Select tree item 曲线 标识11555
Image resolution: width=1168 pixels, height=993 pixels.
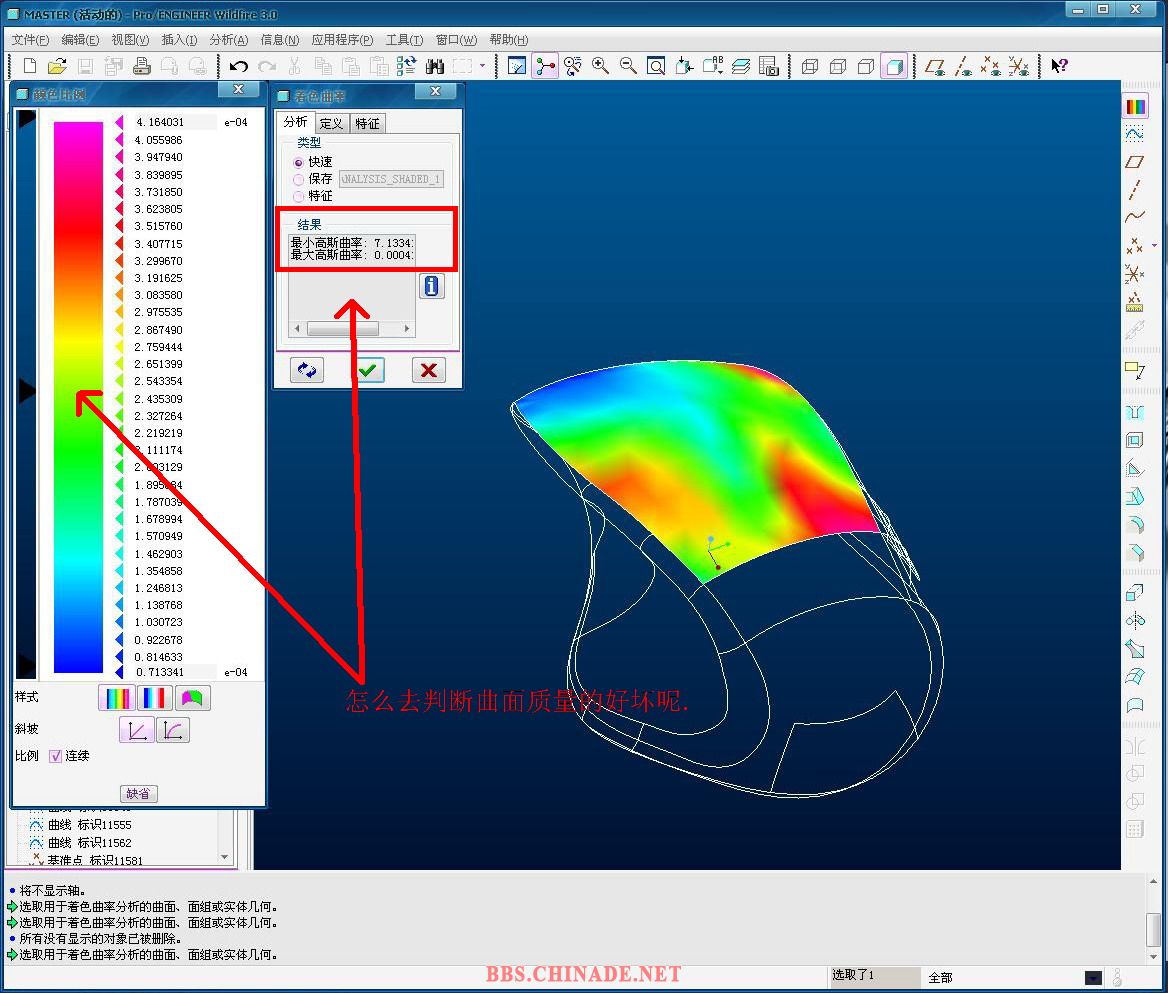click(x=89, y=825)
